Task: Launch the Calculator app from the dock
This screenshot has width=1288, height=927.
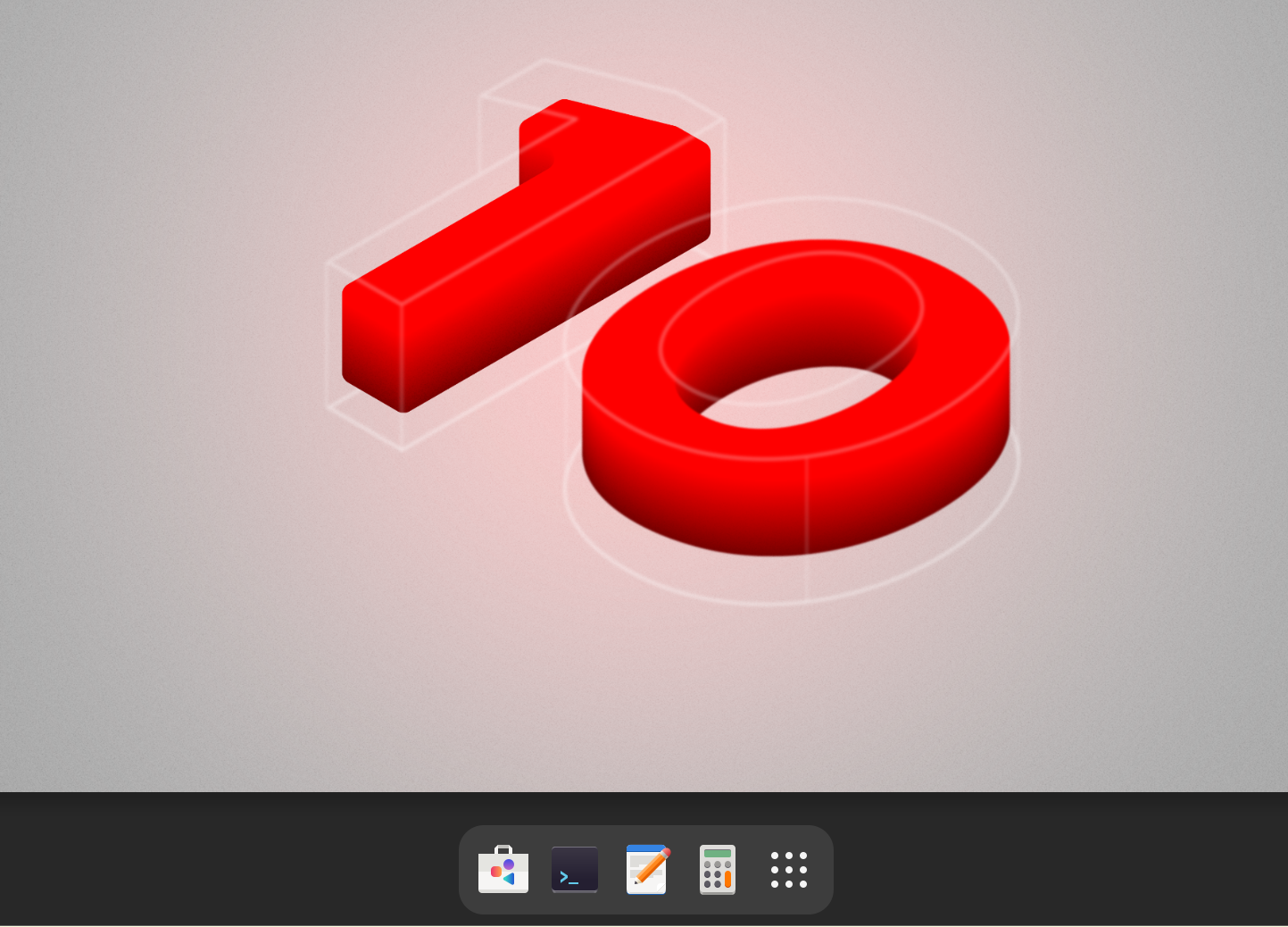Action: click(x=718, y=869)
